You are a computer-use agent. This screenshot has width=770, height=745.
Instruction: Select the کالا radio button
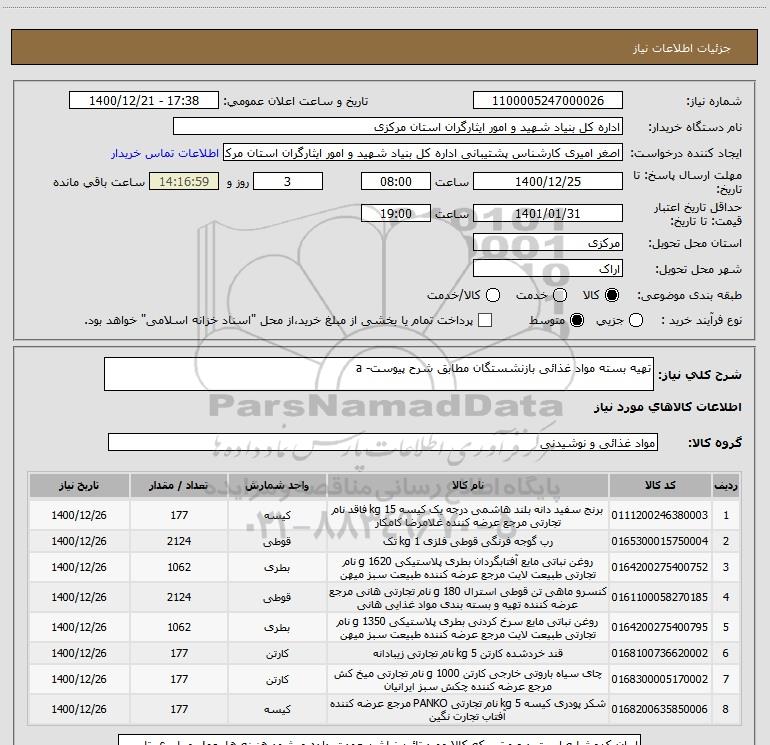(x=612, y=295)
